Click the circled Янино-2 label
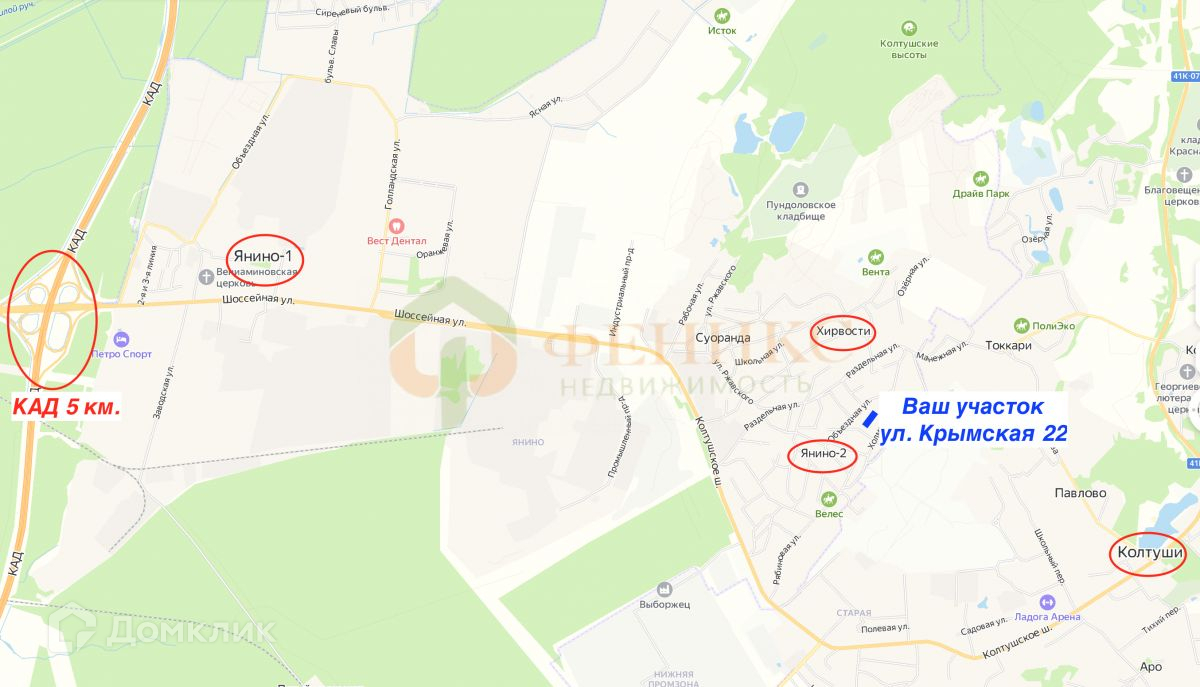 [824, 456]
